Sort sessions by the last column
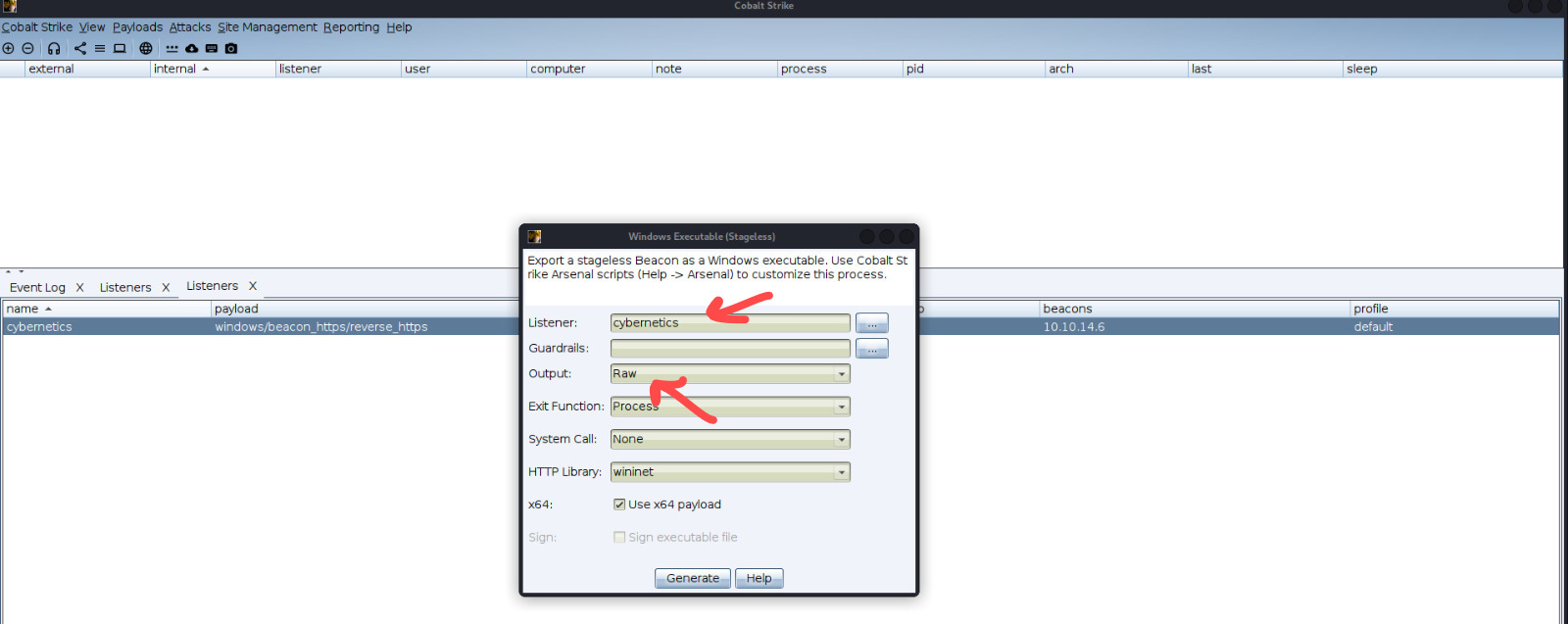 pos(1265,69)
